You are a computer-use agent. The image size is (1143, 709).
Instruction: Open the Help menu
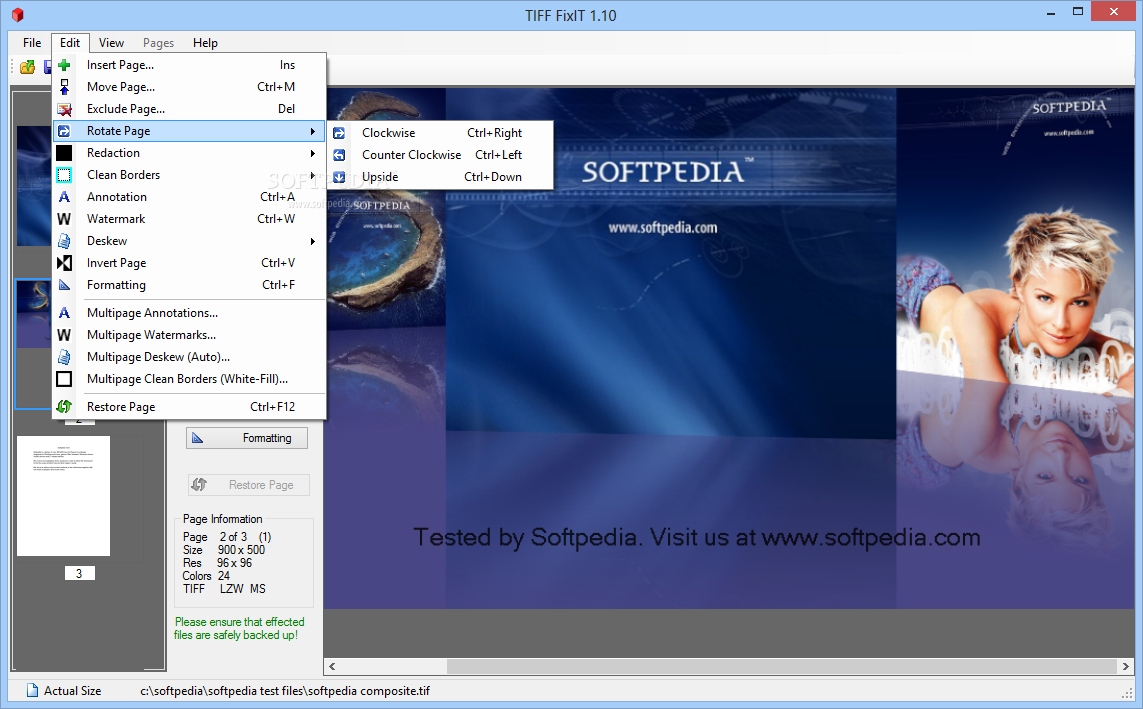coord(206,43)
